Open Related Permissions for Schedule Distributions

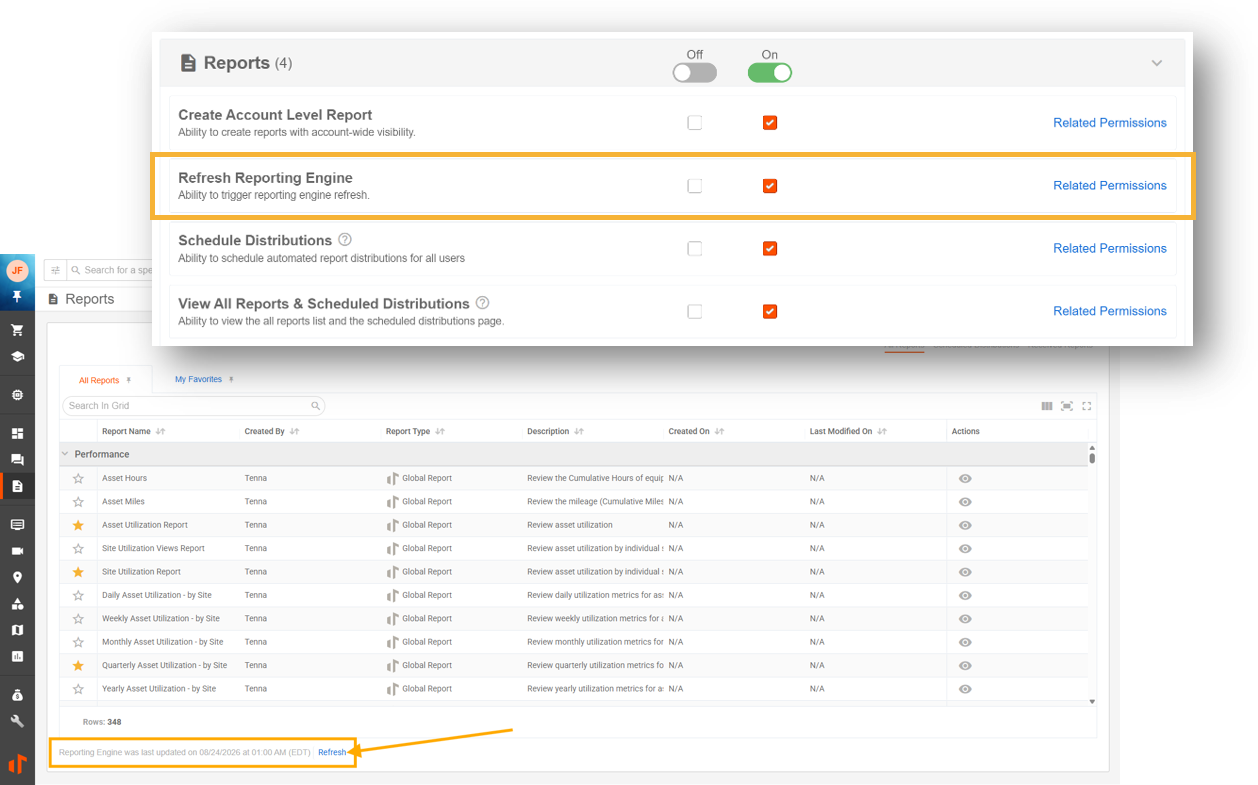(1110, 249)
